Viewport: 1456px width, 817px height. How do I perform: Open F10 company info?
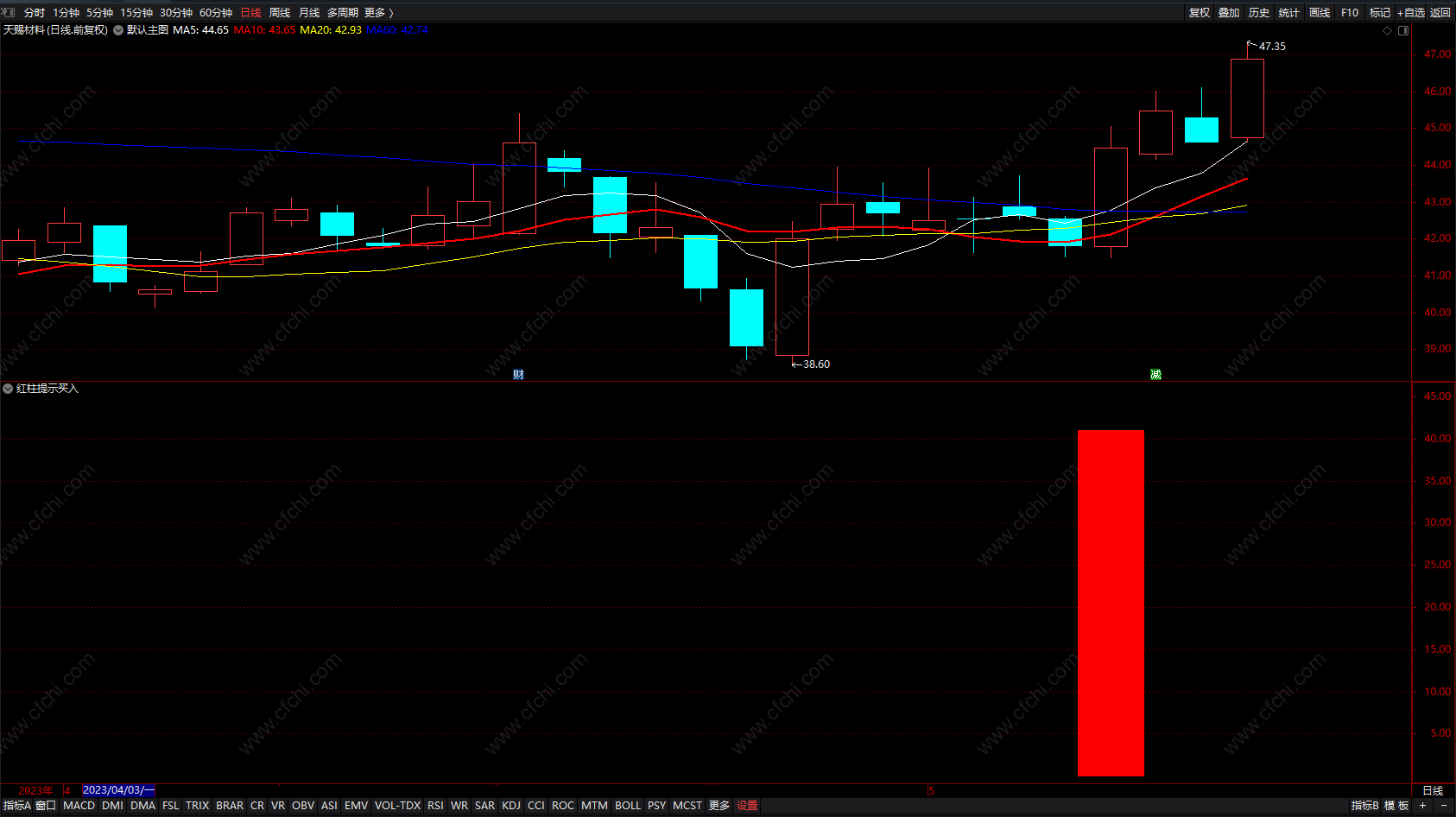(1350, 13)
